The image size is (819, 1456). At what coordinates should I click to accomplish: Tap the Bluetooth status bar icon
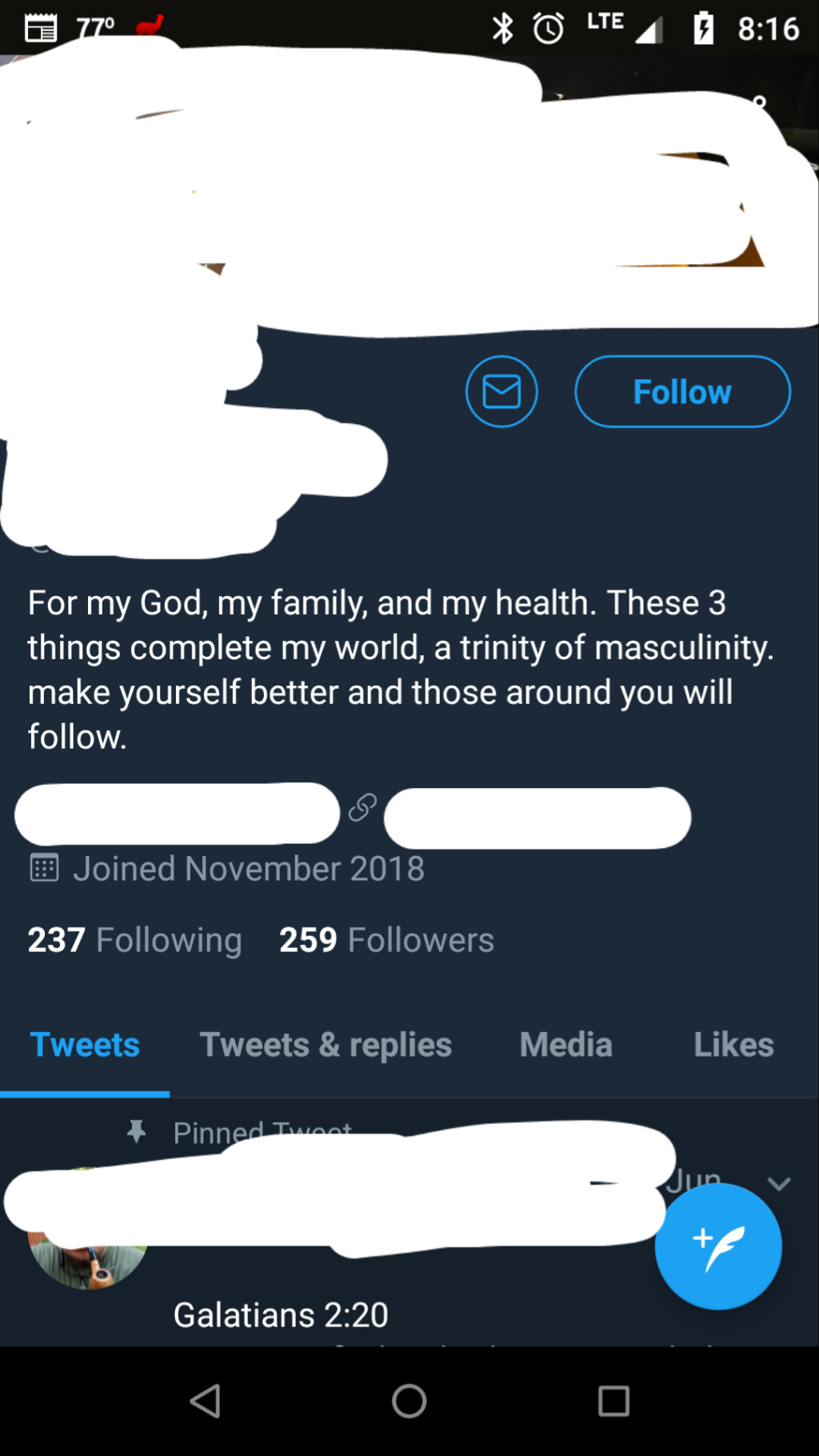click(x=502, y=29)
